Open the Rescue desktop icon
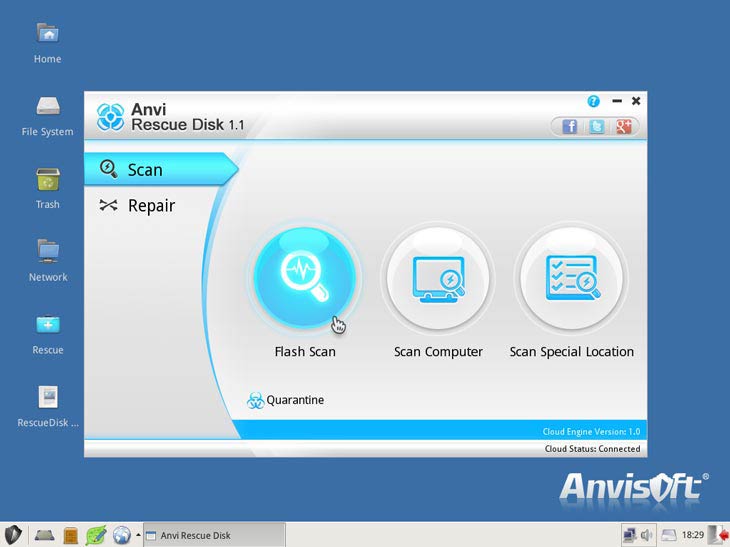Viewport: 730px width, 547px height. coord(47,335)
